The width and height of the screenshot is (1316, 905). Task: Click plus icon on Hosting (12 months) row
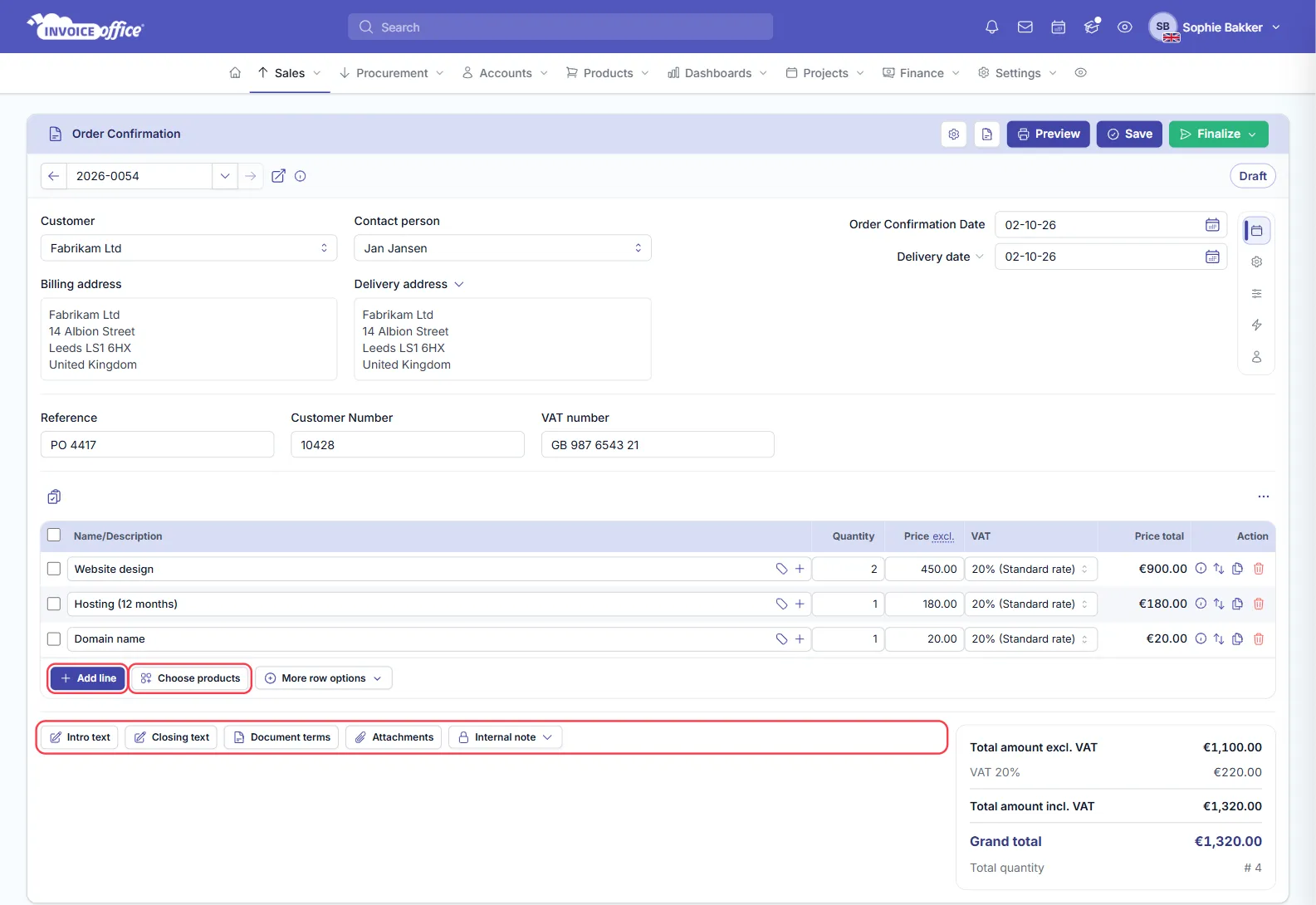(x=800, y=604)
